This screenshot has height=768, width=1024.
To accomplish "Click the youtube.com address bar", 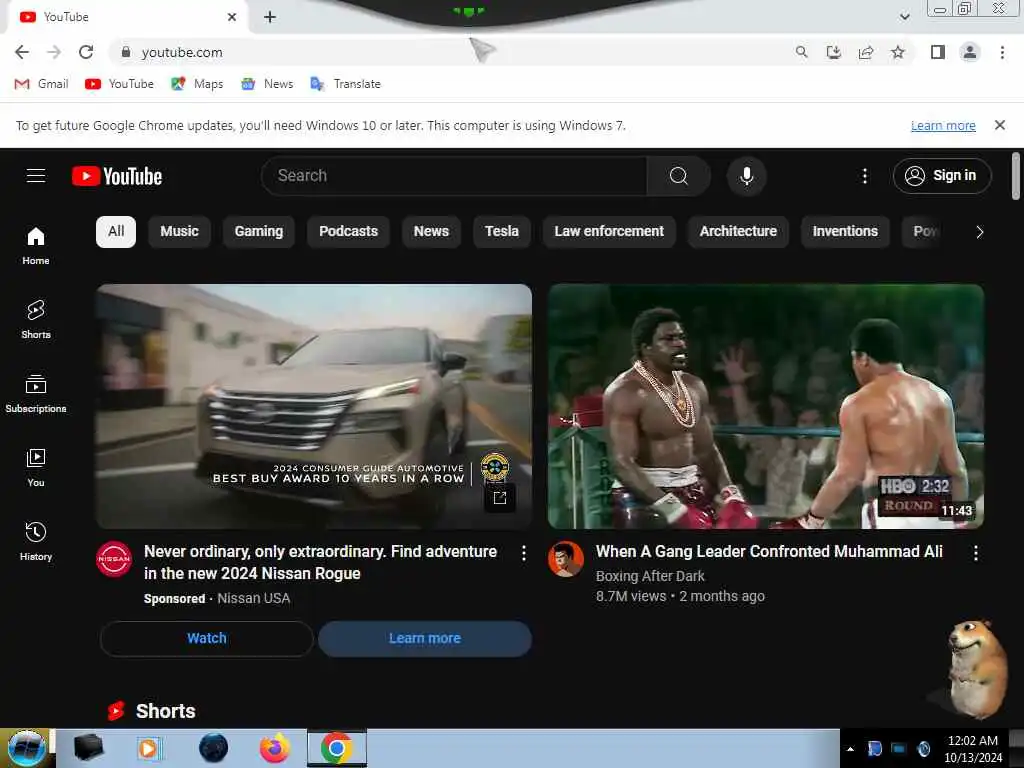I will (x=451, y=52).
